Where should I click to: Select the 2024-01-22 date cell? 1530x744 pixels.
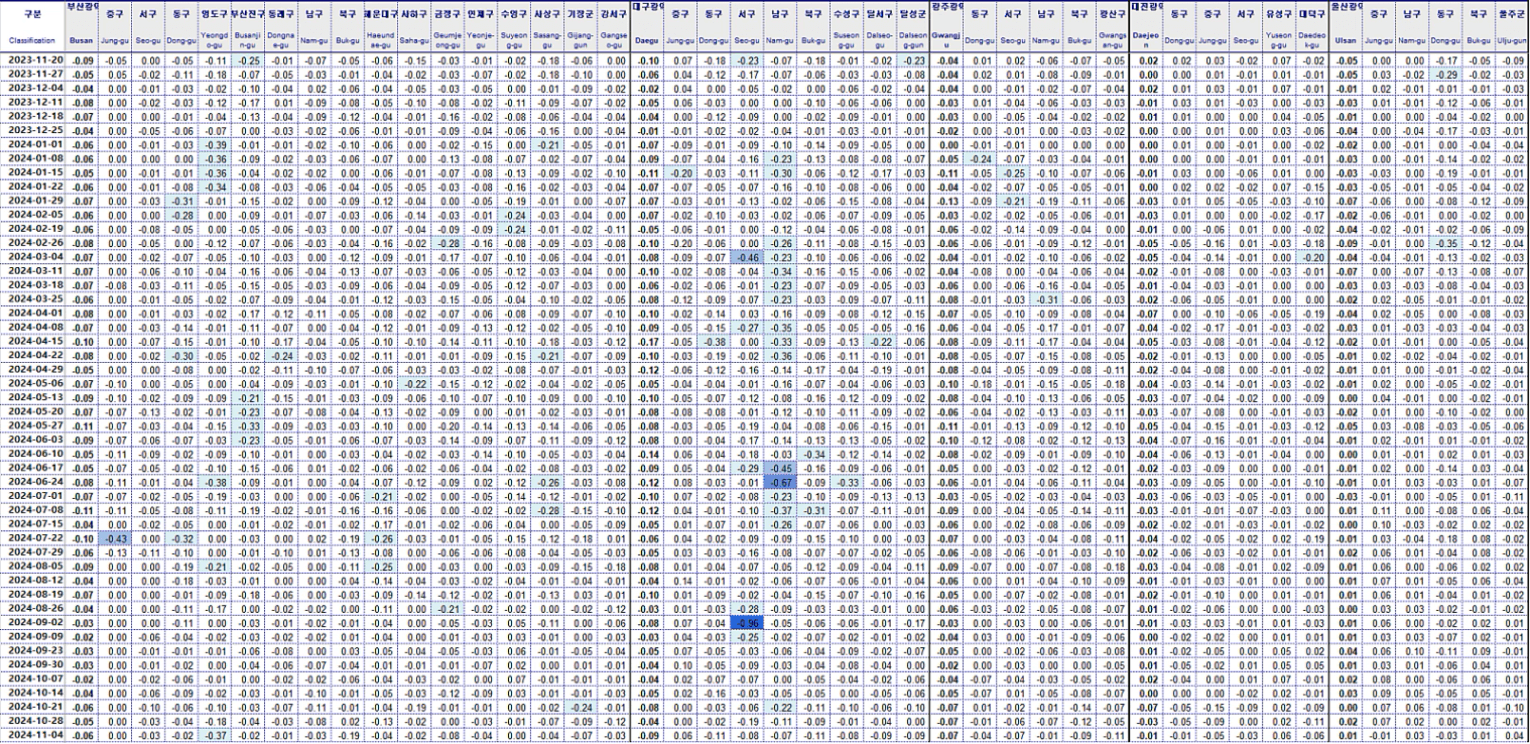pos(32,186)
